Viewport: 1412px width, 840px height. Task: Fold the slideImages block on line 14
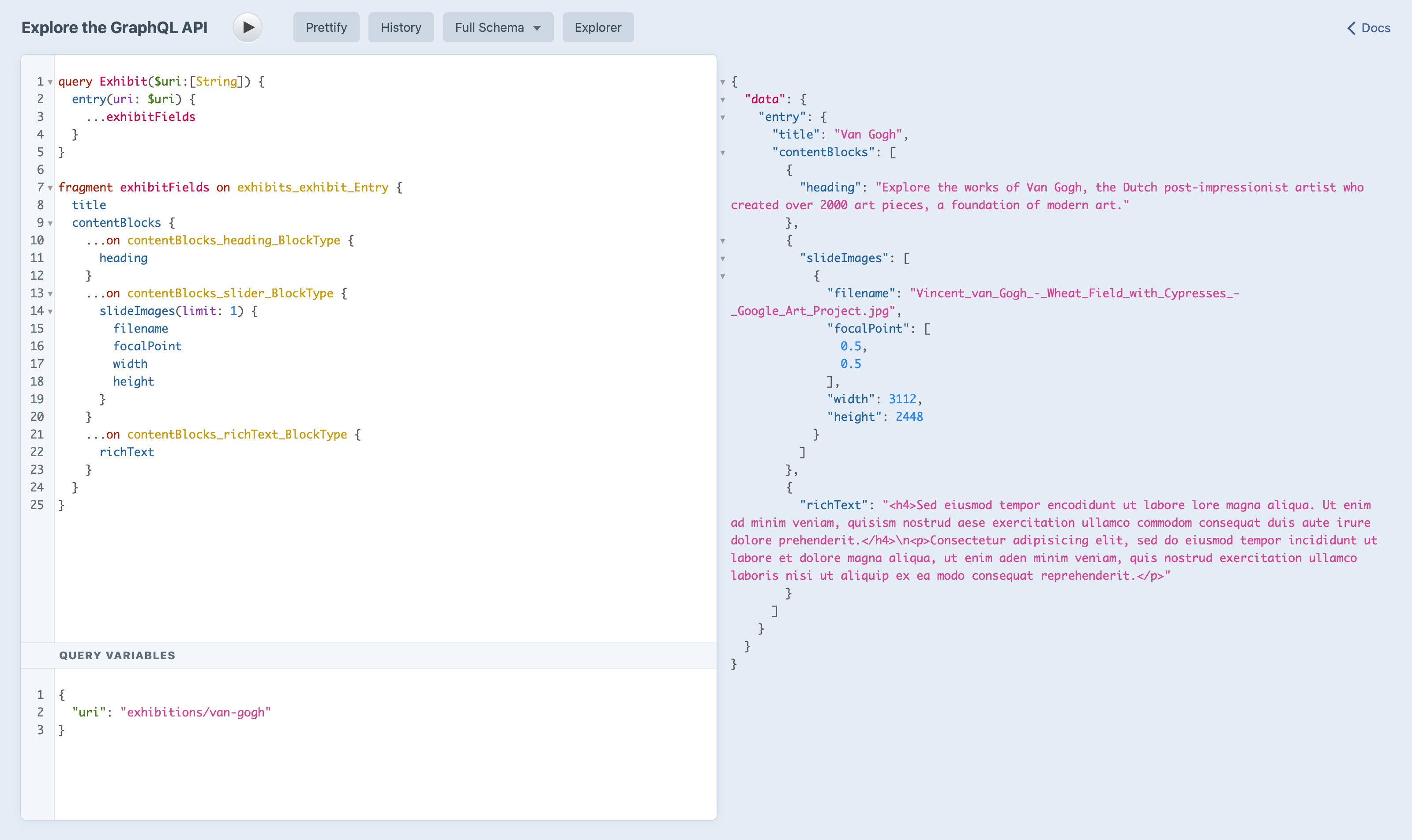coord(50,312)
